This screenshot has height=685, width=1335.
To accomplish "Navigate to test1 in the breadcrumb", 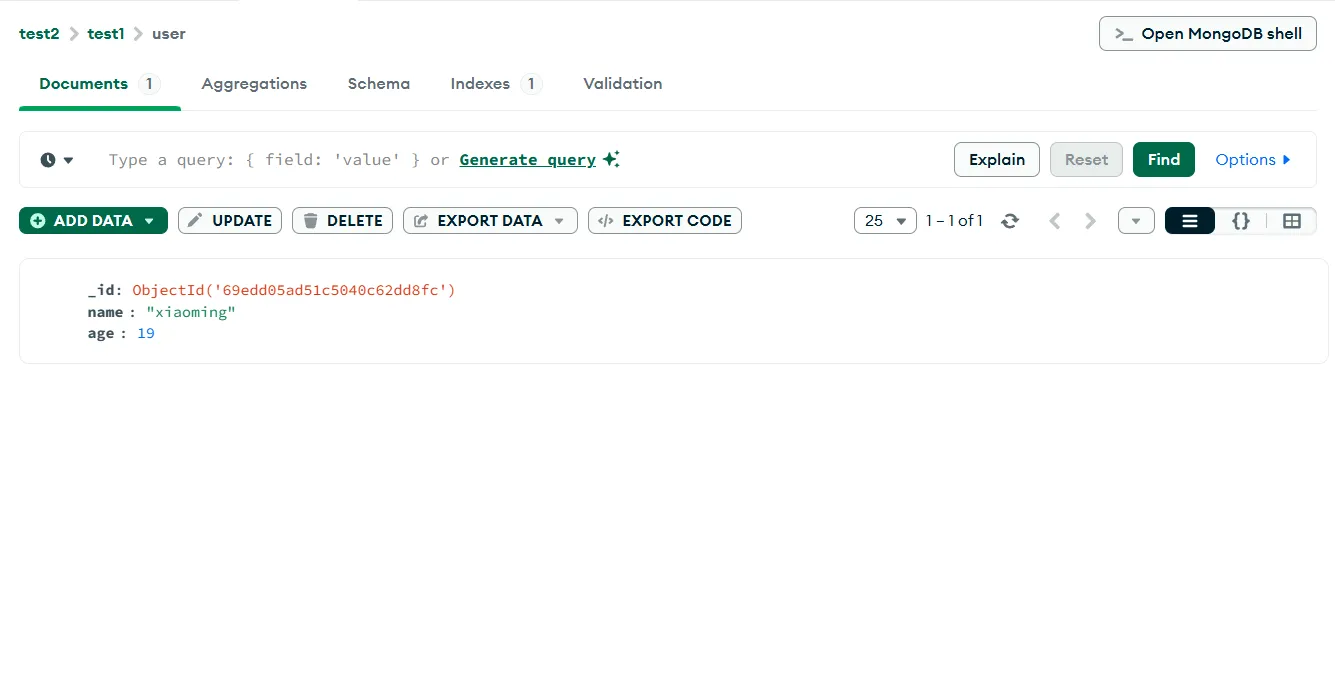I will click(106, 34).
